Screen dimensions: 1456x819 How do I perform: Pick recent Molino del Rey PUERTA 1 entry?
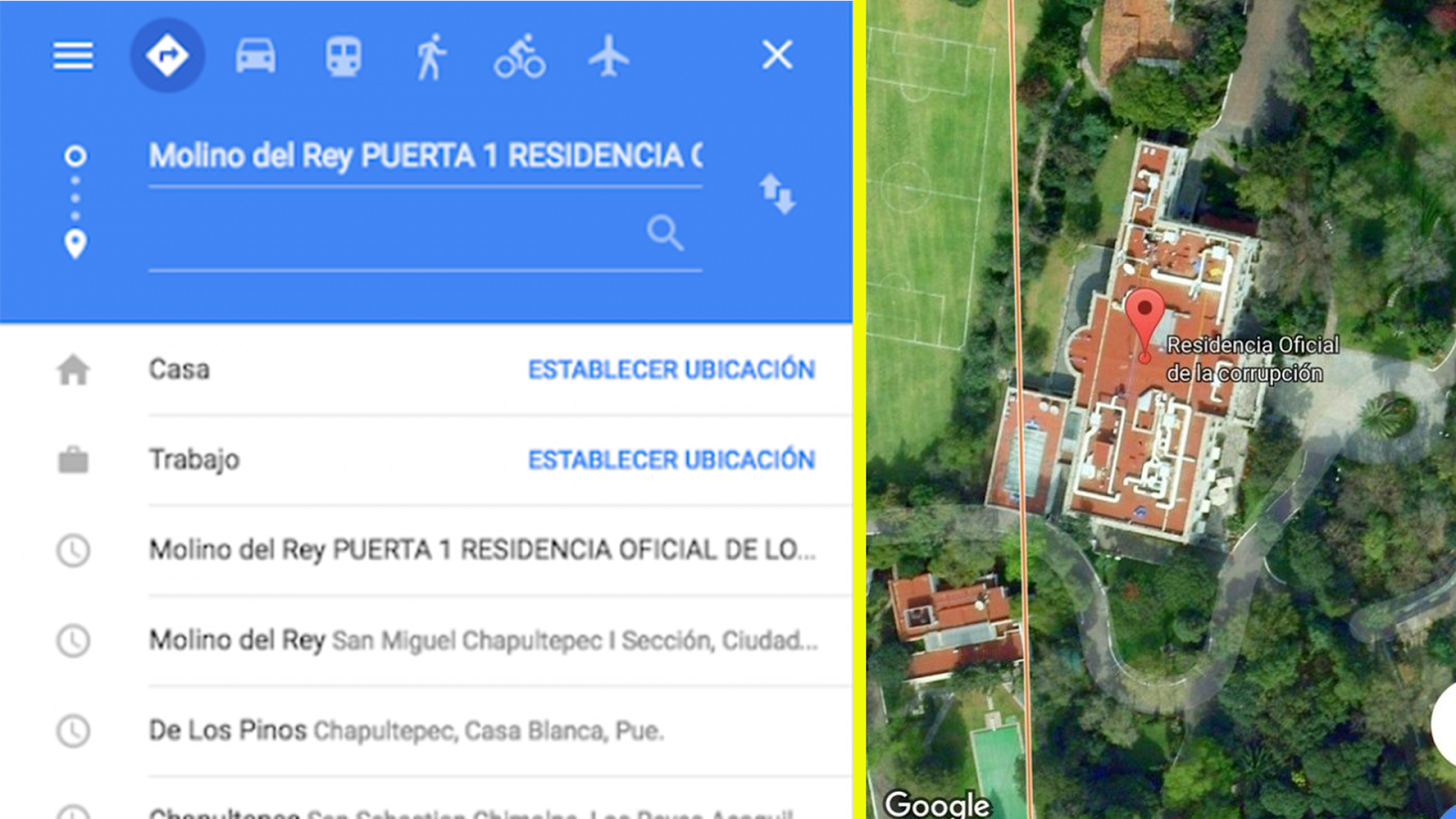(482, 551)
